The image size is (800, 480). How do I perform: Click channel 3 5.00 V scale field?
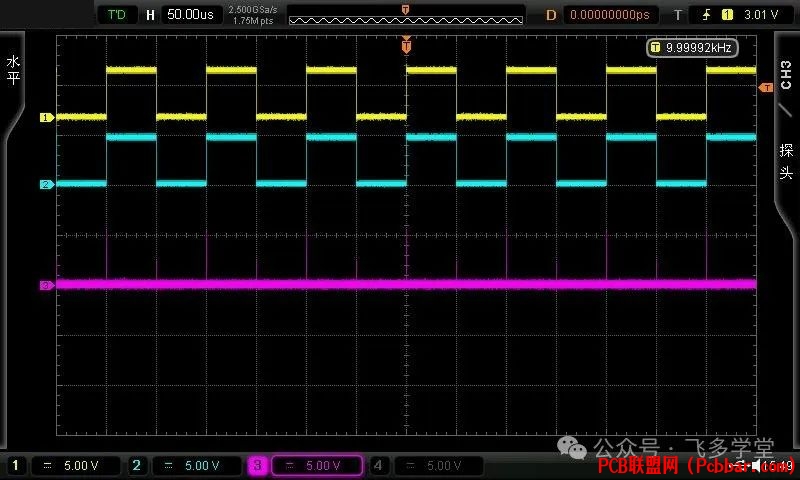click(317, 465)
